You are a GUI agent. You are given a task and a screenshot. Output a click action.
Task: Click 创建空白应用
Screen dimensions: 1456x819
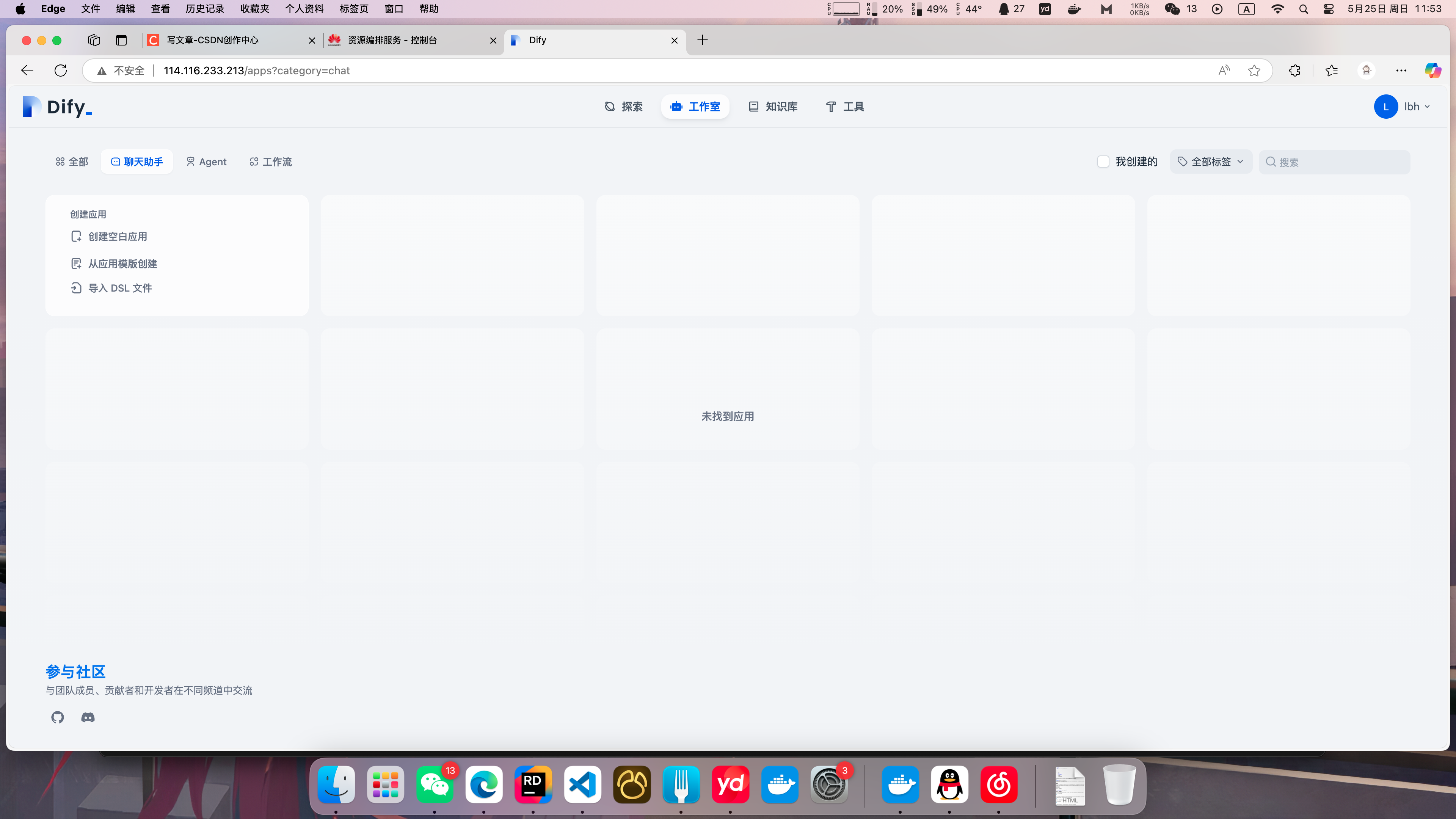coord(109,236)
